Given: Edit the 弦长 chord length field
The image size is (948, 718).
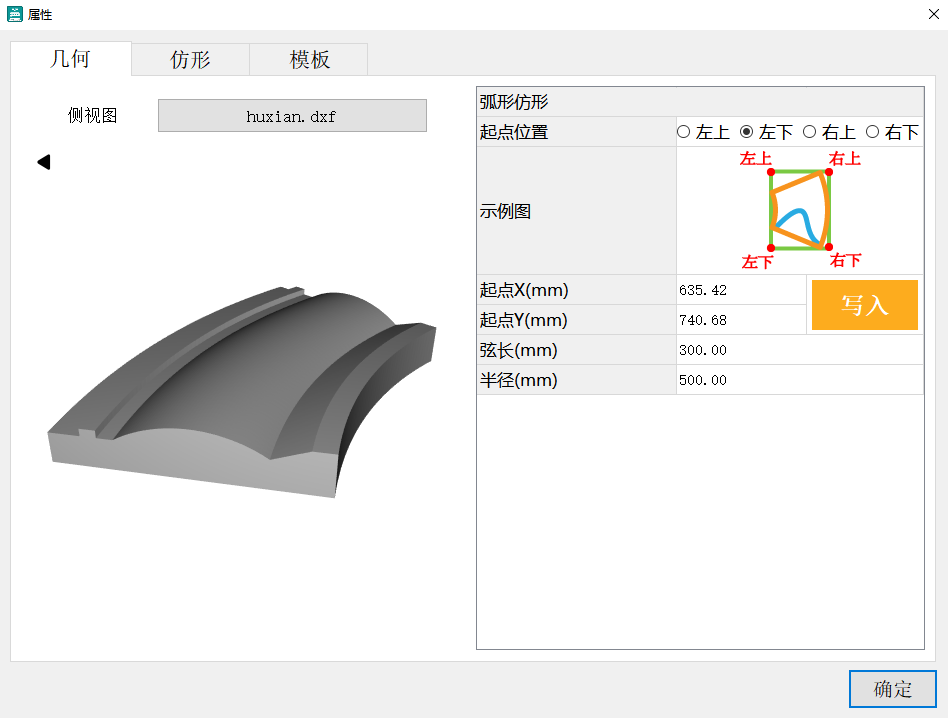Looking at the screenshot, I should pos(740,350).
